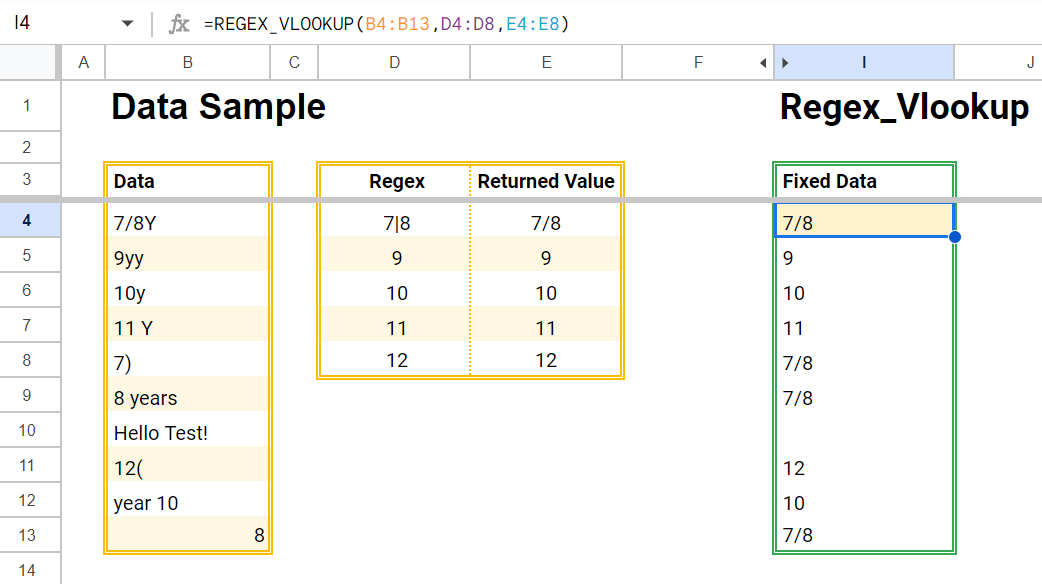Open the Name Box dropdown
Screen dimensions: 1042x586
tap(128, 21)
